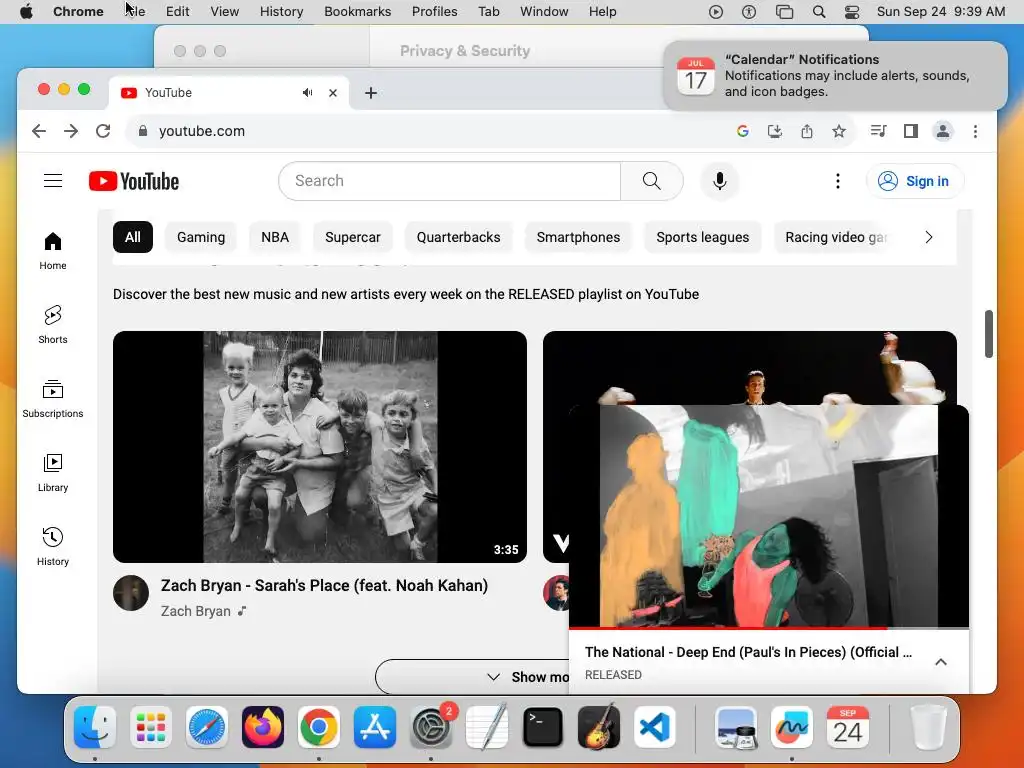
Task: Click Zach Bryan channel avatar
Action: pos(131,593)
